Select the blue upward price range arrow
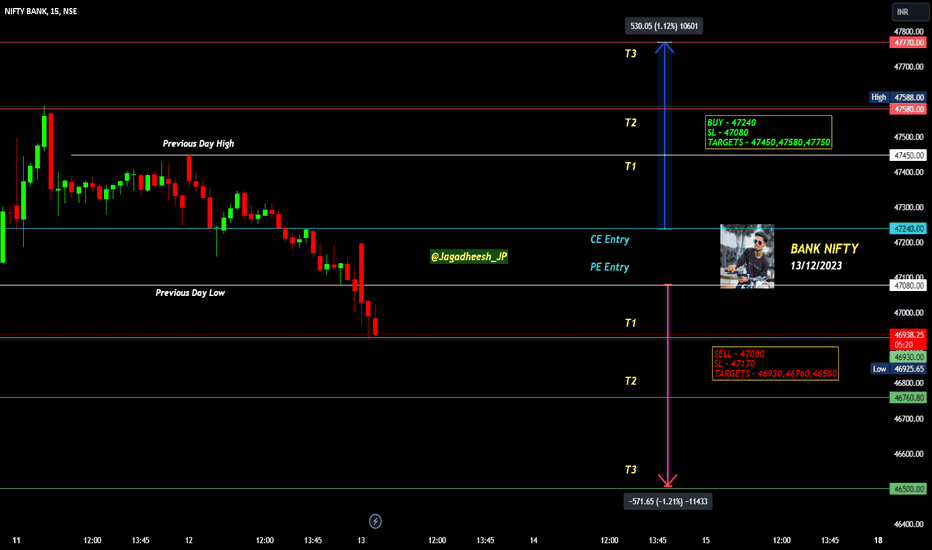Image resolution: width=932 pixels, height=550 pixels. coord(665,136)
